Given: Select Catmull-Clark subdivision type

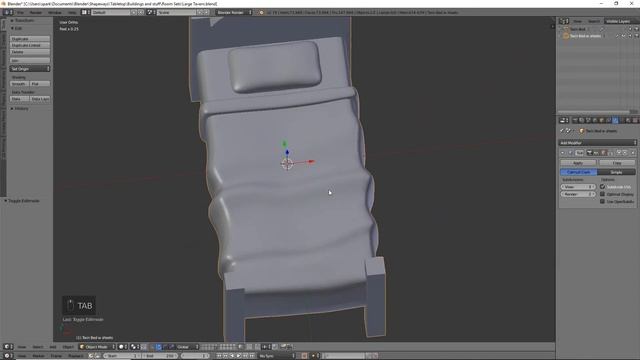Looking at the screenshot, I should (578, 172).
